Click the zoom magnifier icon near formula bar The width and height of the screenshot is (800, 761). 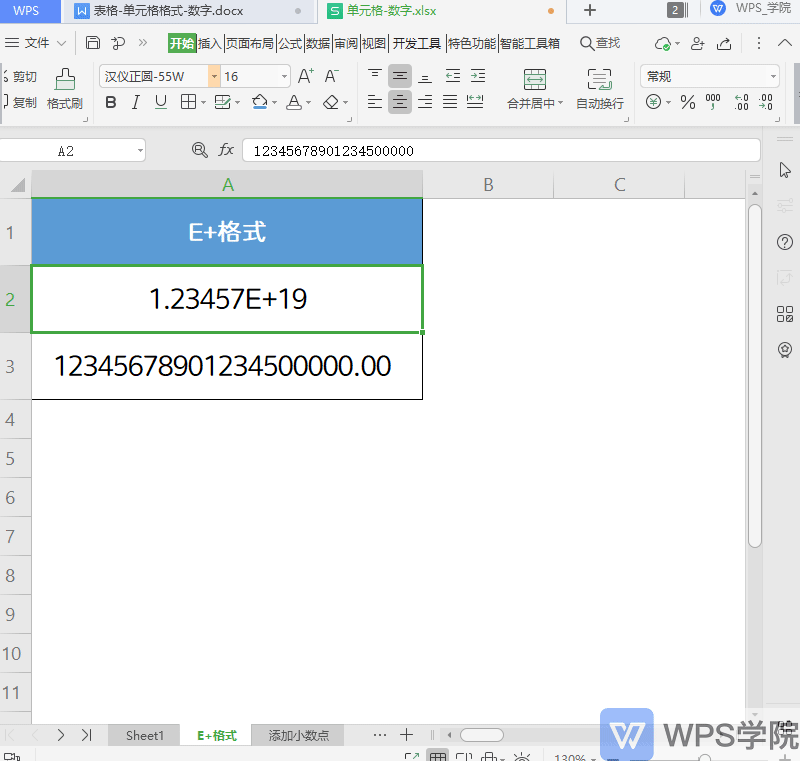point(199,150)
